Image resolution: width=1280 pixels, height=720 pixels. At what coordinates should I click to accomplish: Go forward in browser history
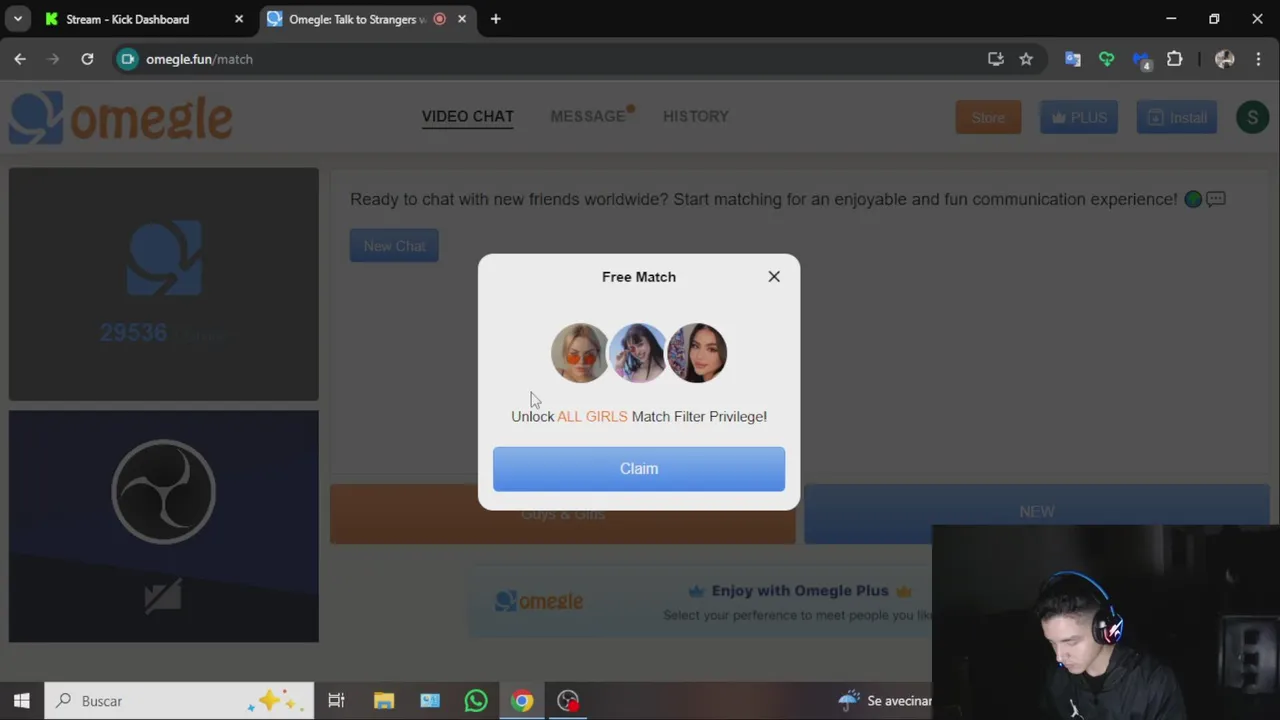[53, 59]
